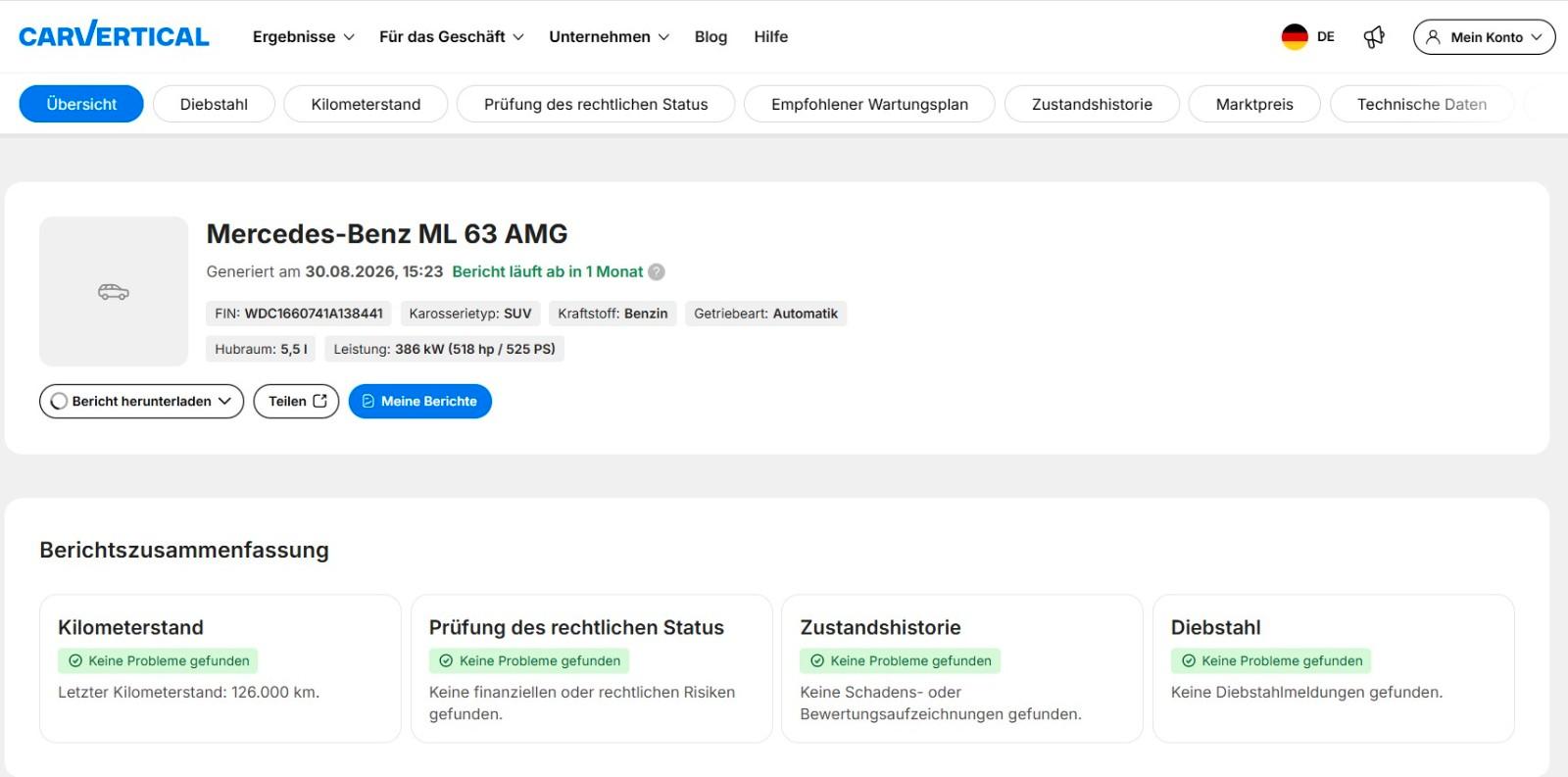Click the FIN WDC1660741A138441 tag
The height and width of the screenshot is (777, 1568).
tap(299, 314)
